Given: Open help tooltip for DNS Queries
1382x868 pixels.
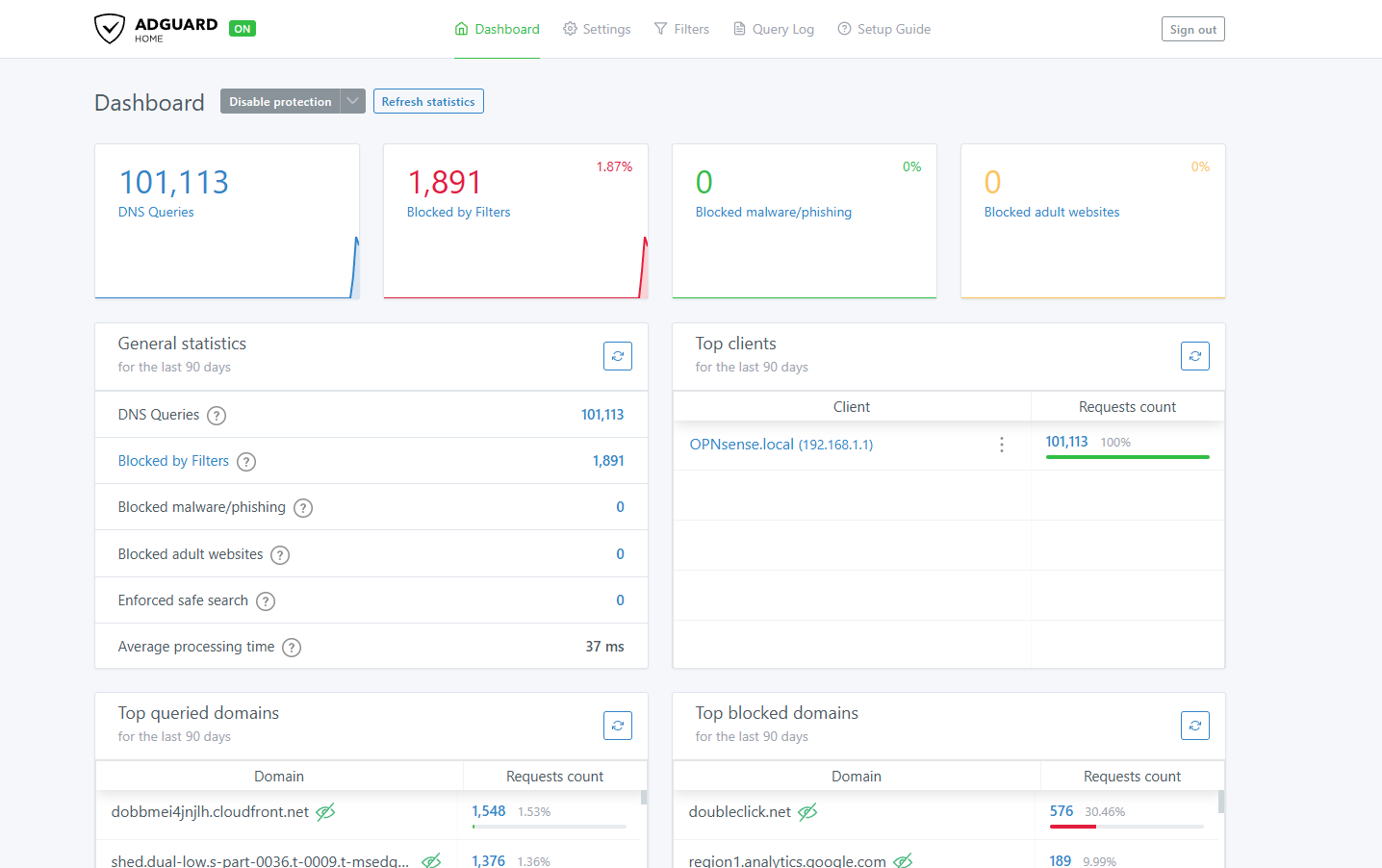Looking at the screenshot, I should tap(217, 416).
